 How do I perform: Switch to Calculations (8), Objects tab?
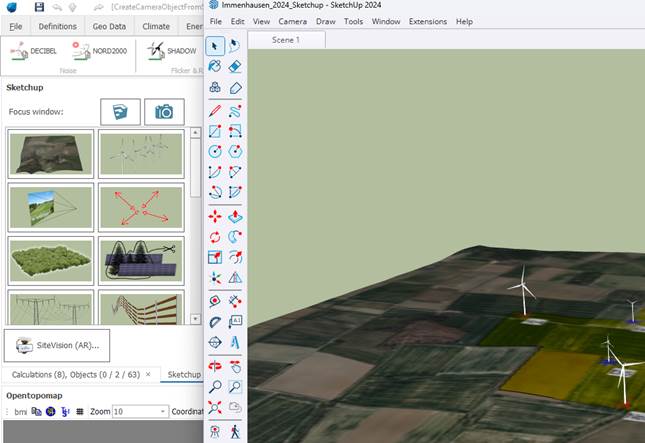click(x=76, y=375)
